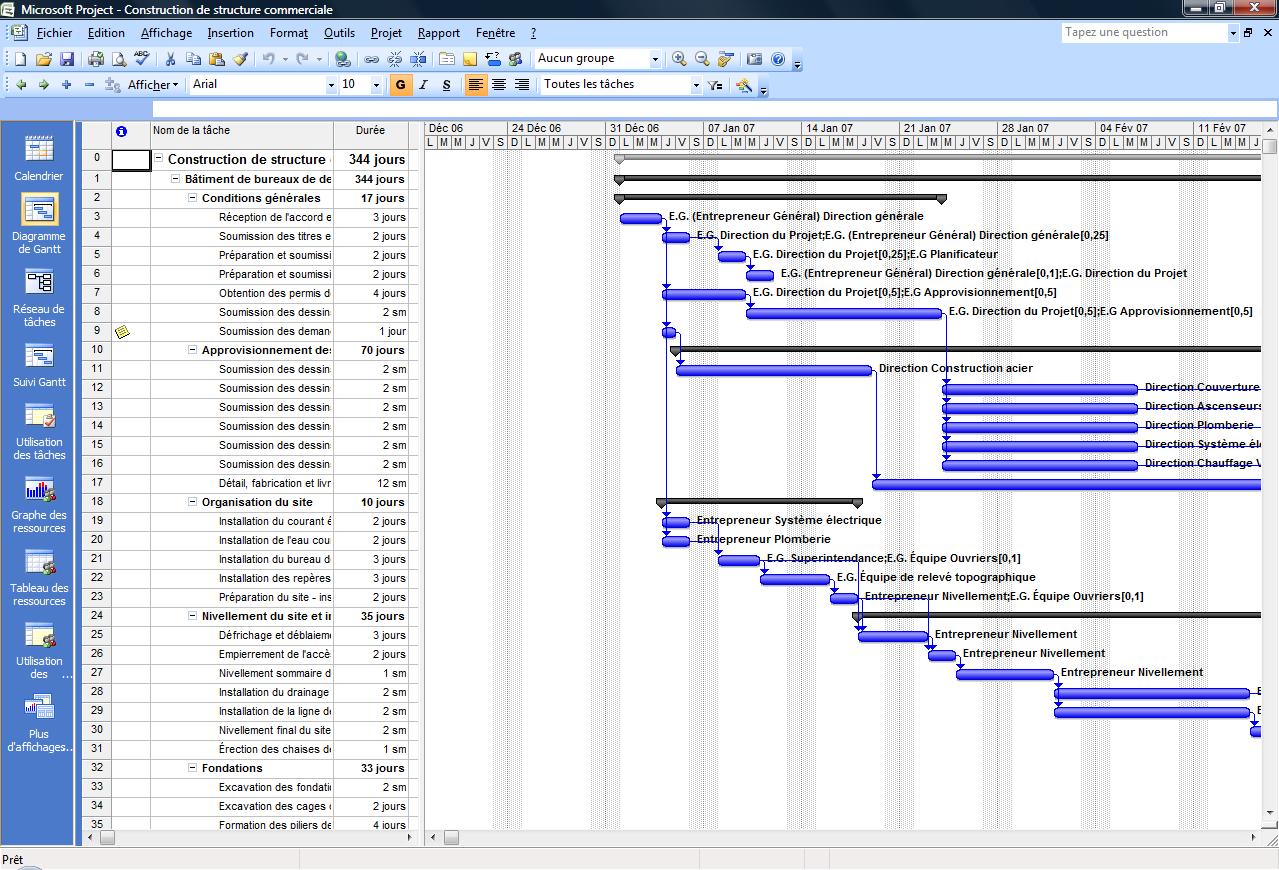Screen dimensions: 1279x870
Task: Click the Outdent green left arrow
Action: (21, 85)
